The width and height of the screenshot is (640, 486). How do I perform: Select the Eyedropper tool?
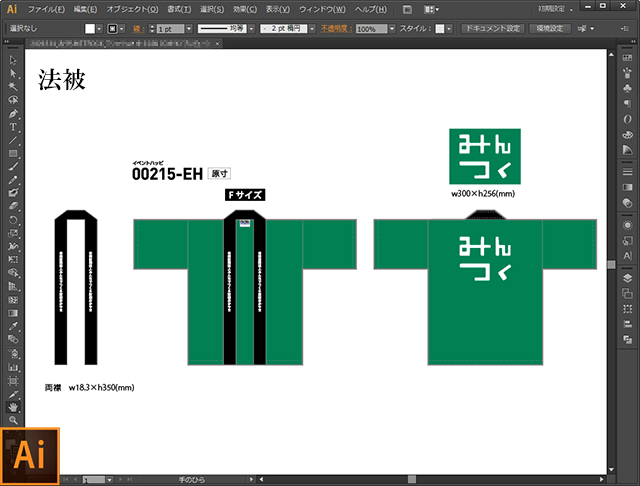(x=13, y=326)
